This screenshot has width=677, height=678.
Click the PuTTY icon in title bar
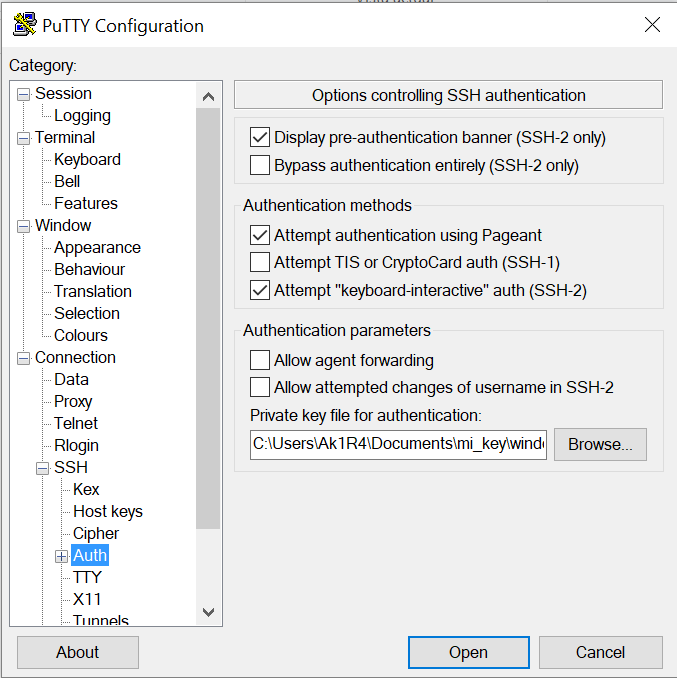pyautogui.click(x=25, y=25)
